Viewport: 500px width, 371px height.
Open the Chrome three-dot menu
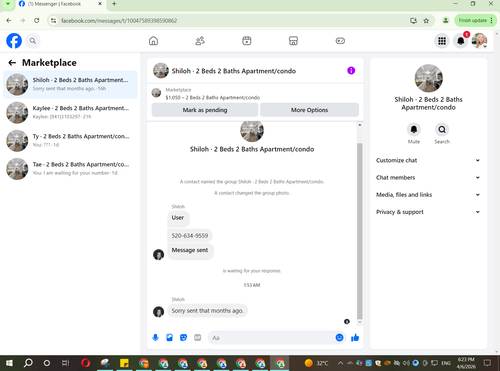pyautogui.click(x=491, y=21)
